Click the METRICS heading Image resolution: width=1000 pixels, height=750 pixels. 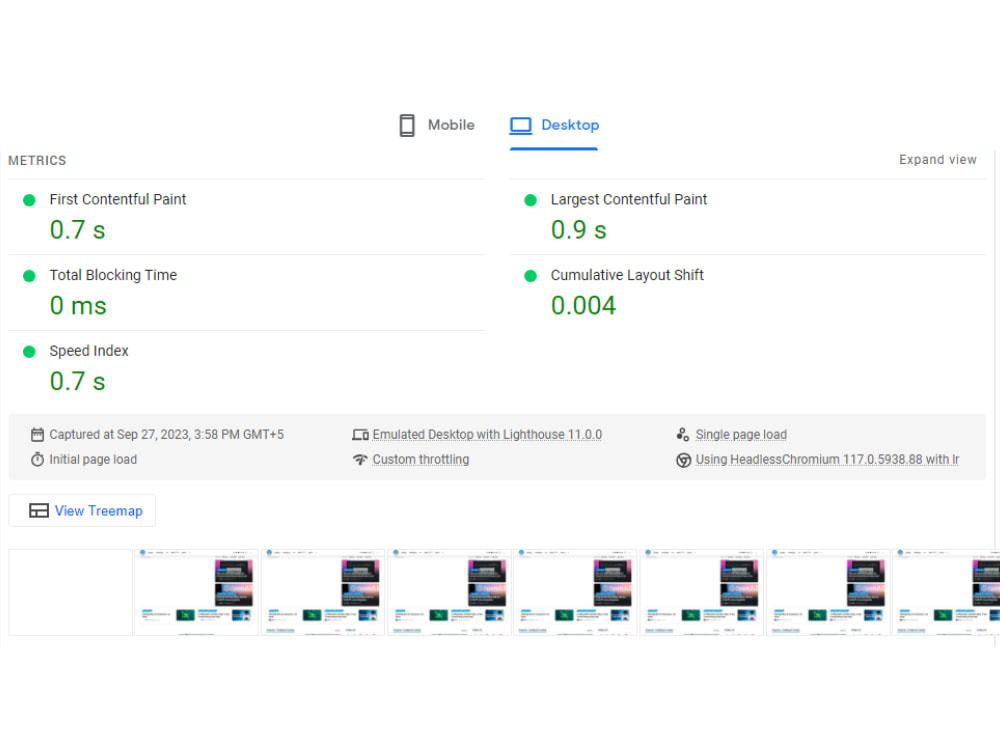click(x=37, y=161)
